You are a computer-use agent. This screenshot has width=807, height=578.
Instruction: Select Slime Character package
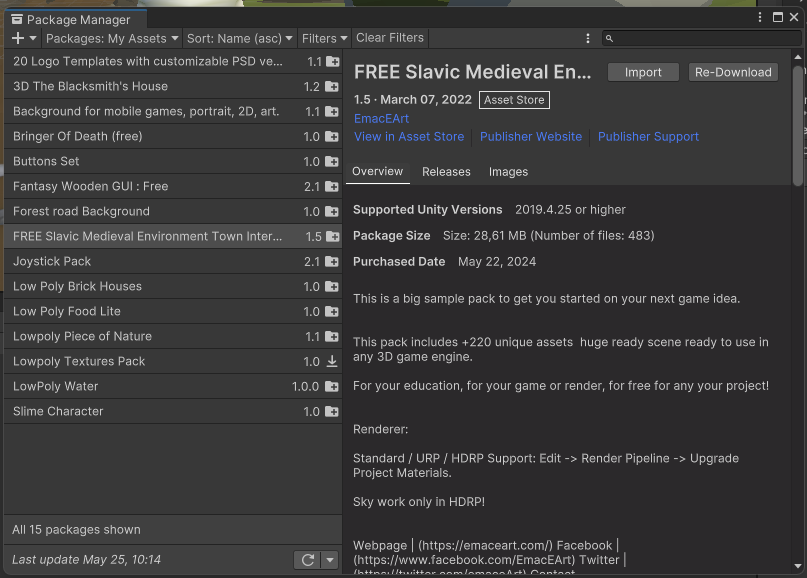(173, 411)
